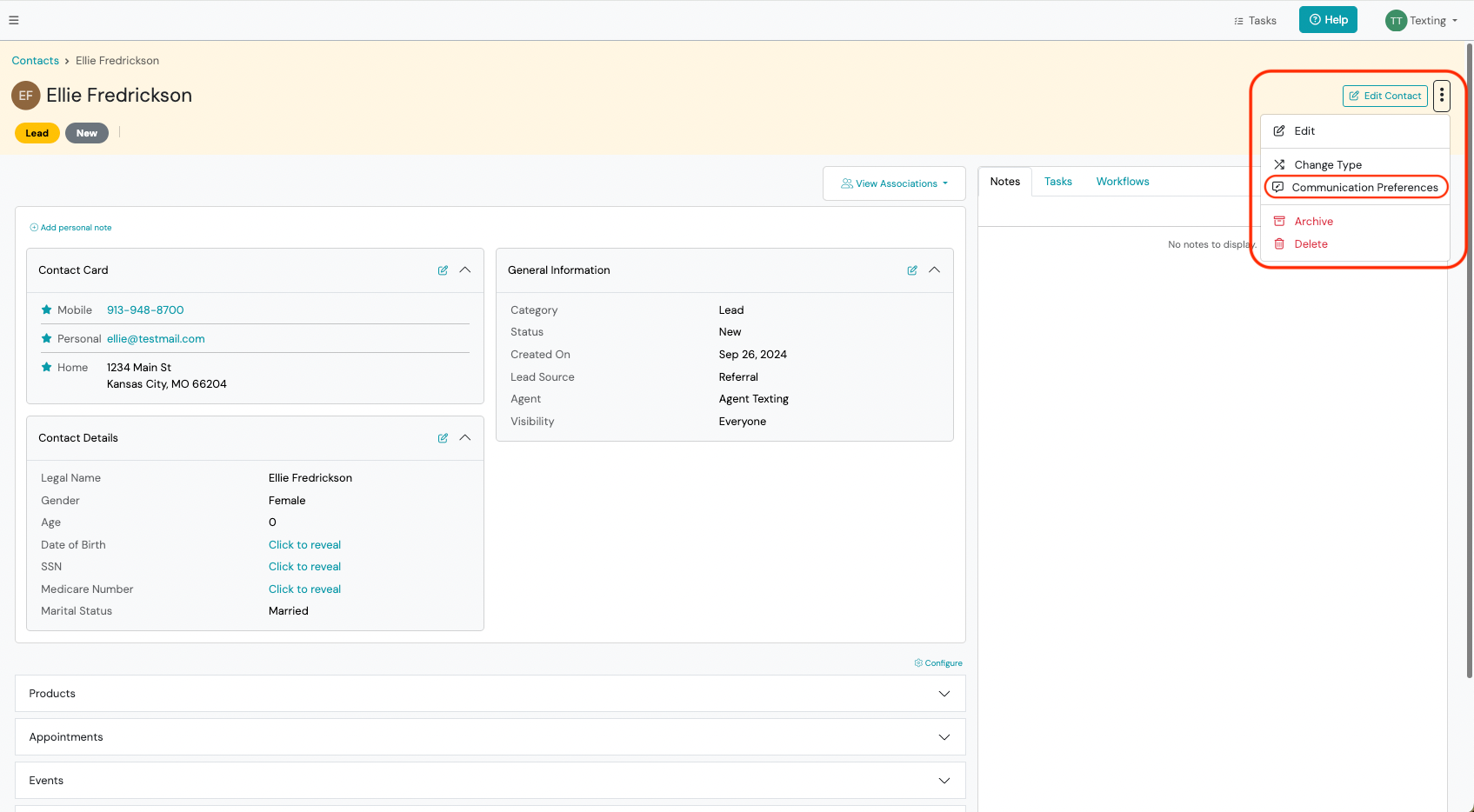Click Add personal note link
Screen dimensions: 1474x812
(70, 228)
